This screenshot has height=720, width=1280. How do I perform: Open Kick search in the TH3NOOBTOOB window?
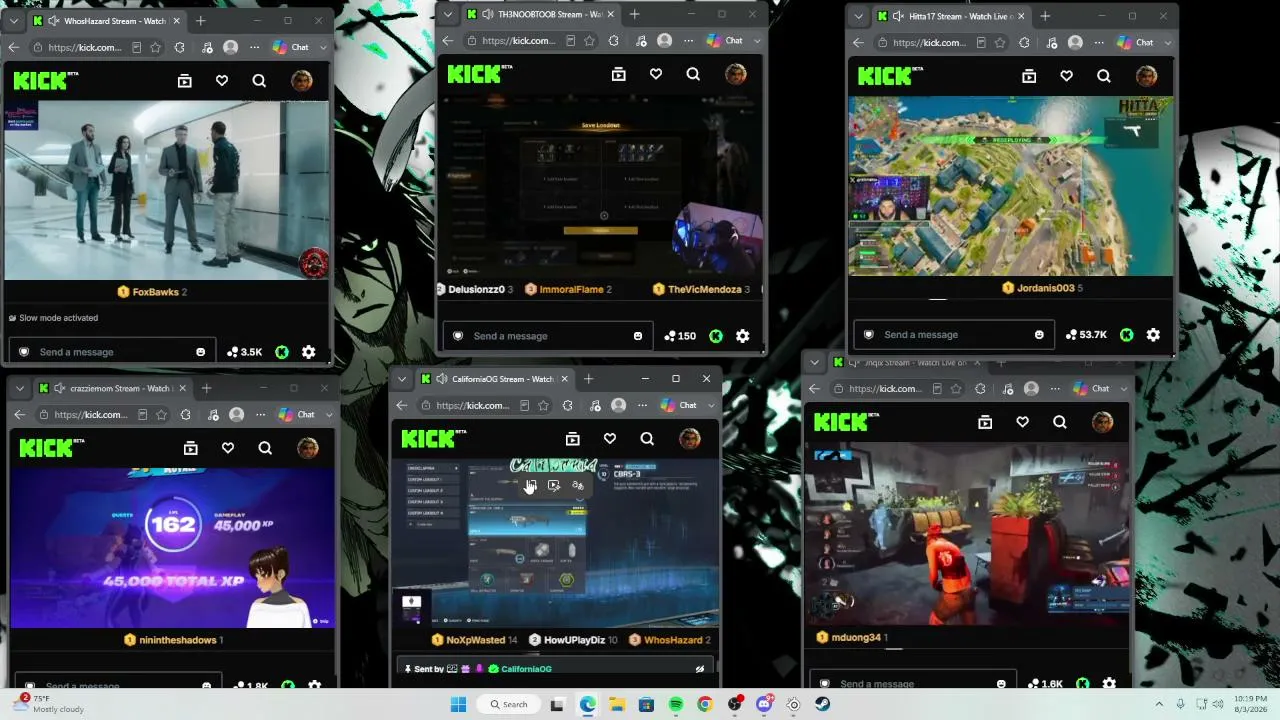click(x=693, y=74)
